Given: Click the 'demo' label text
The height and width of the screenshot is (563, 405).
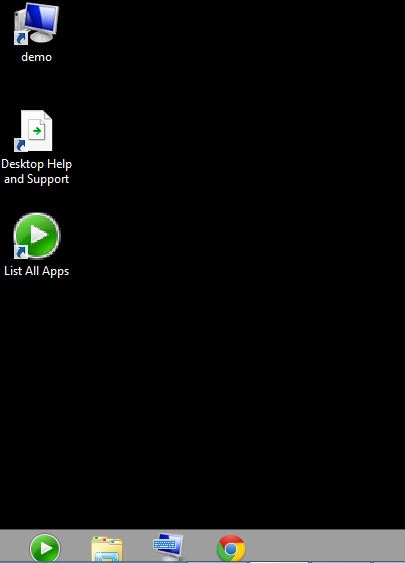Looking at the screenshot, I should click(36, 57).
